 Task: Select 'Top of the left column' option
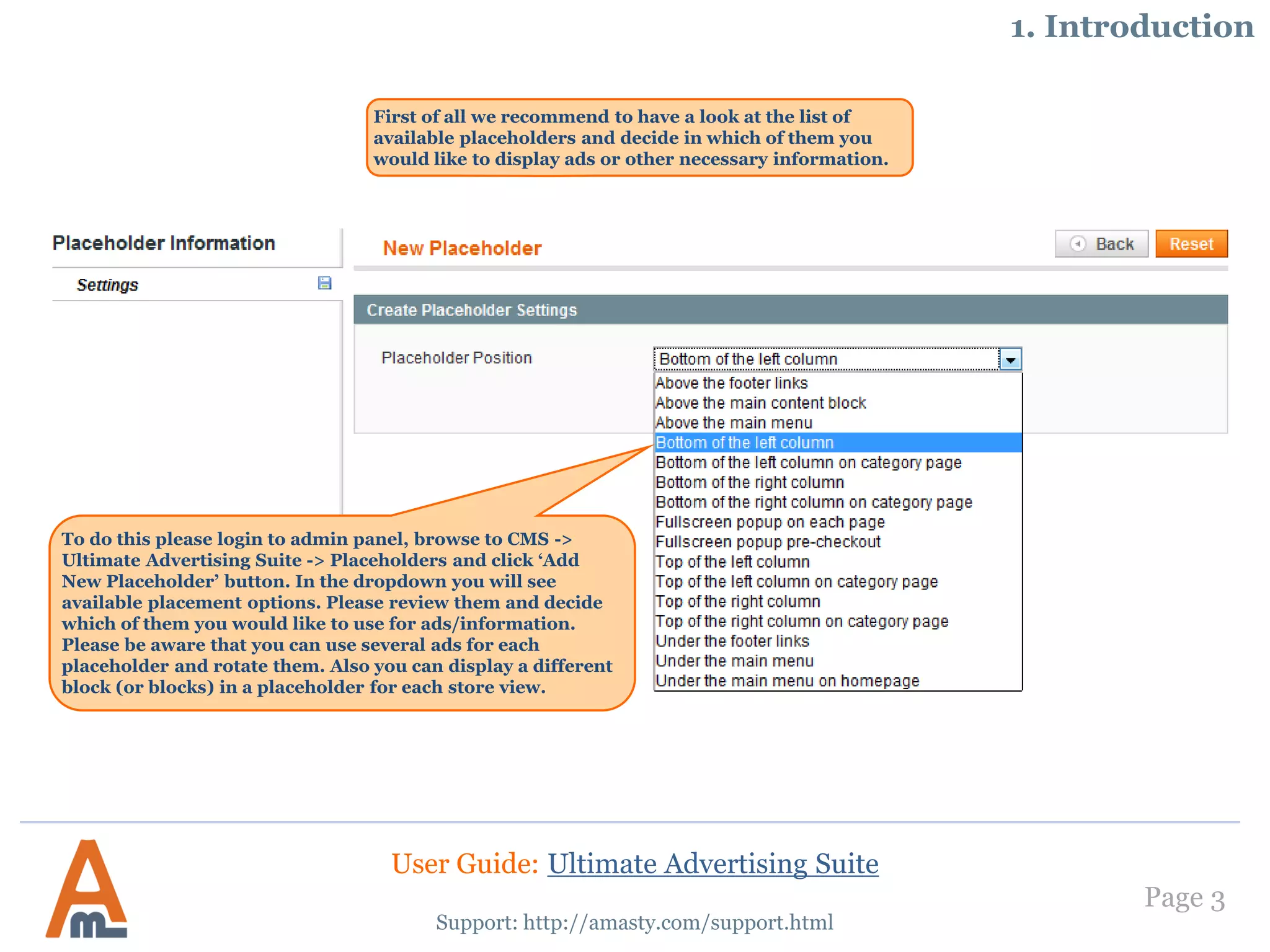click(838, 562)
